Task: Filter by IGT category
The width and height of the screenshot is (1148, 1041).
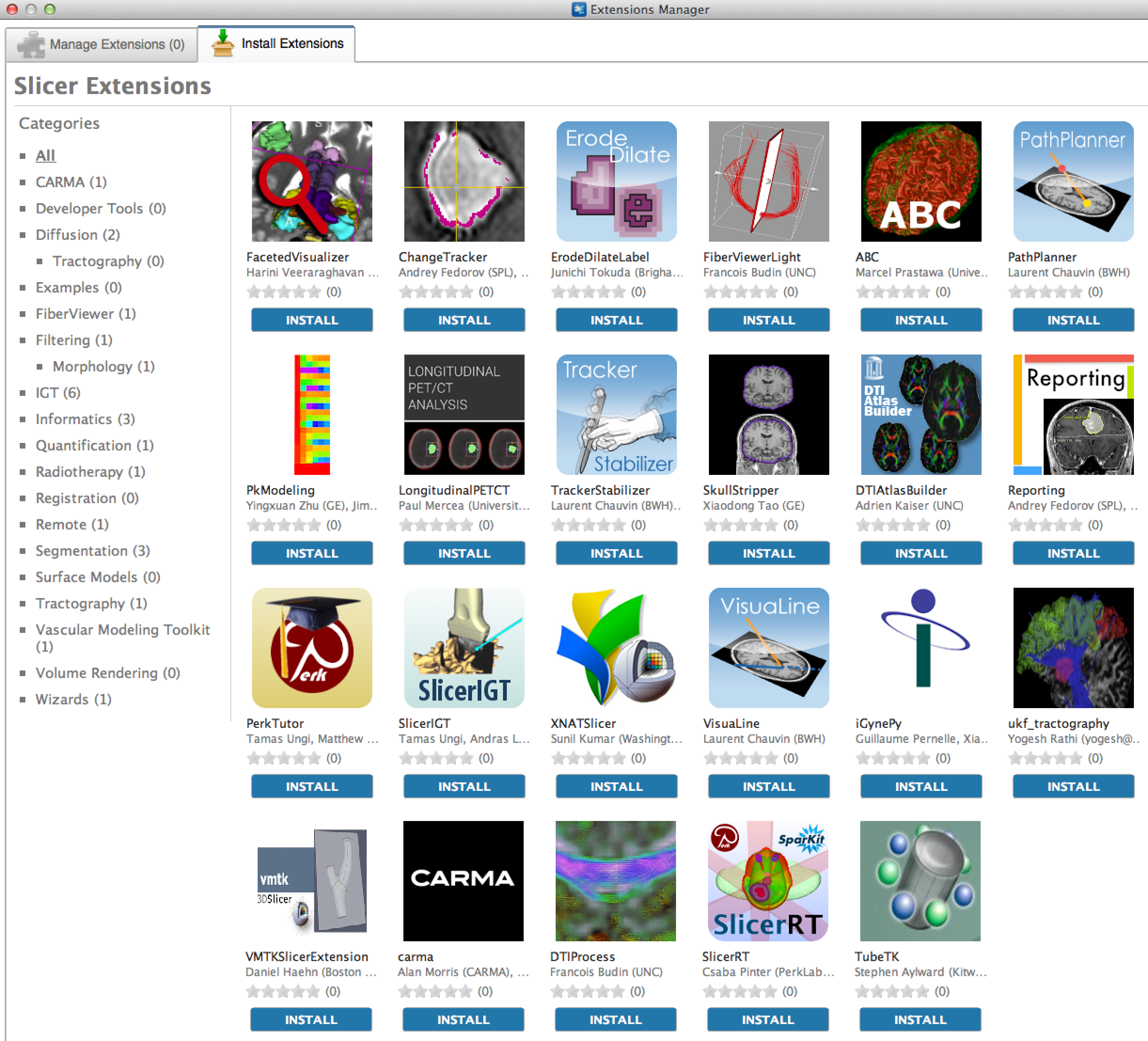Action: 57,392
